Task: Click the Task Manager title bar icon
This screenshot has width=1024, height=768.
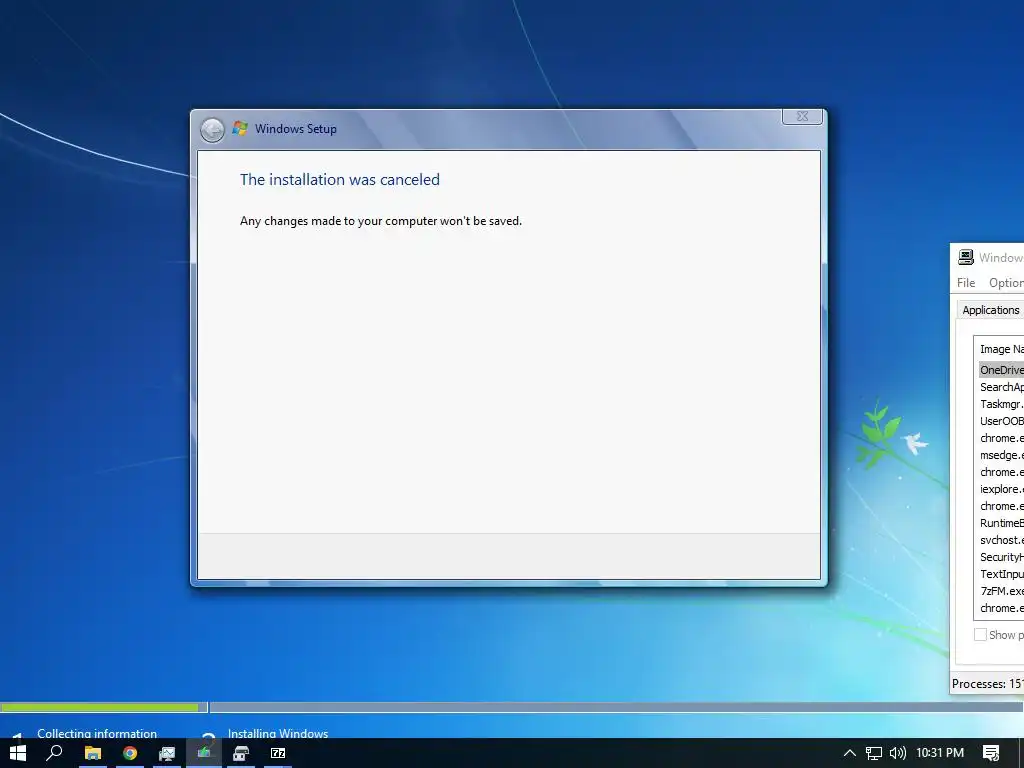Action: pos(966,257)
